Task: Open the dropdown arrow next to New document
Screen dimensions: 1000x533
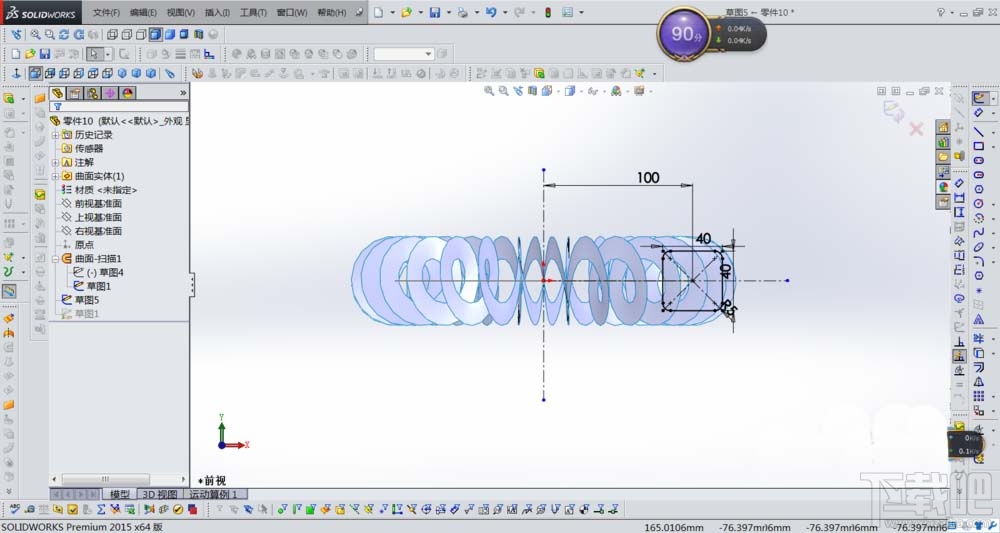Action: 392,12
